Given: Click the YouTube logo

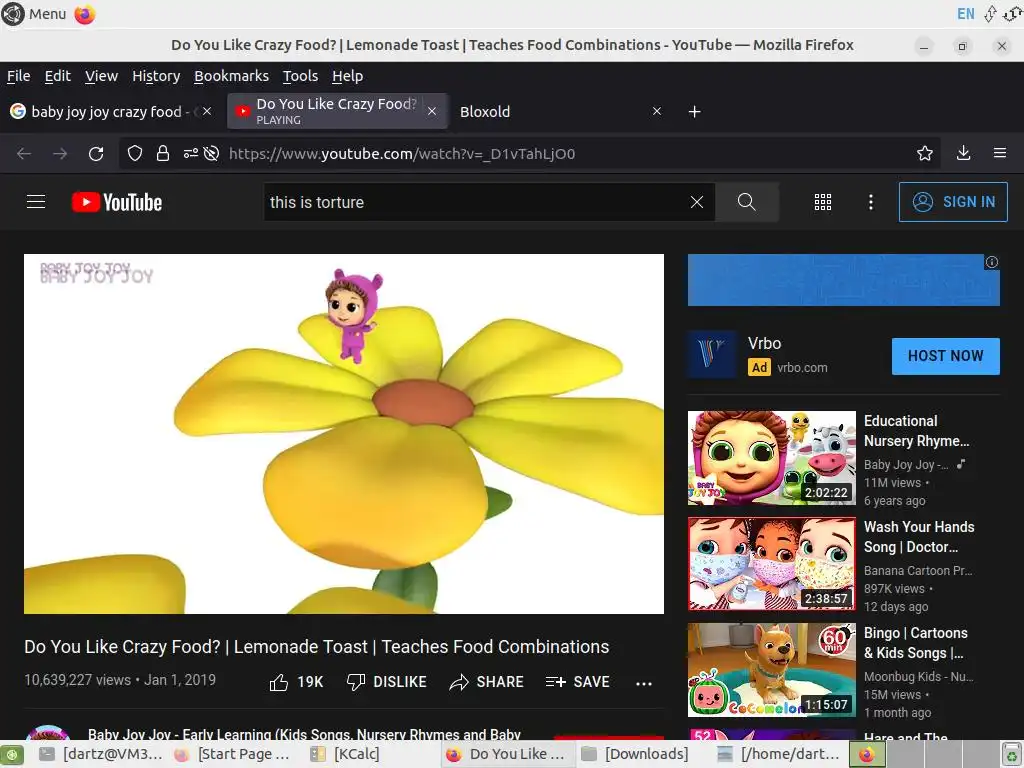Looking at the screenshot, I should (117, 202).
